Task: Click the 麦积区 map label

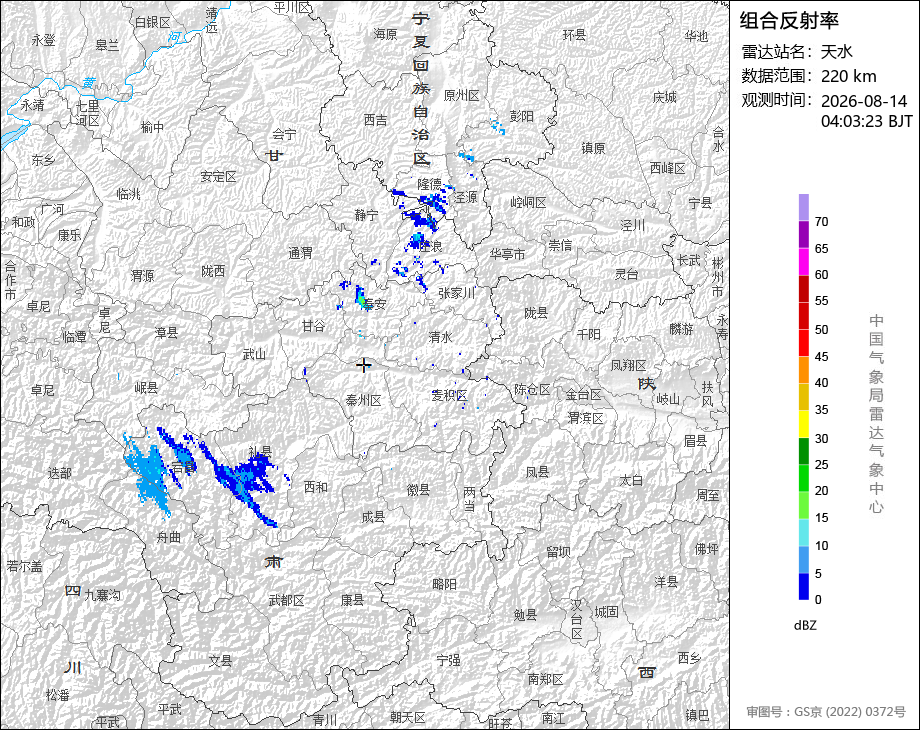Action: [449, 395]
